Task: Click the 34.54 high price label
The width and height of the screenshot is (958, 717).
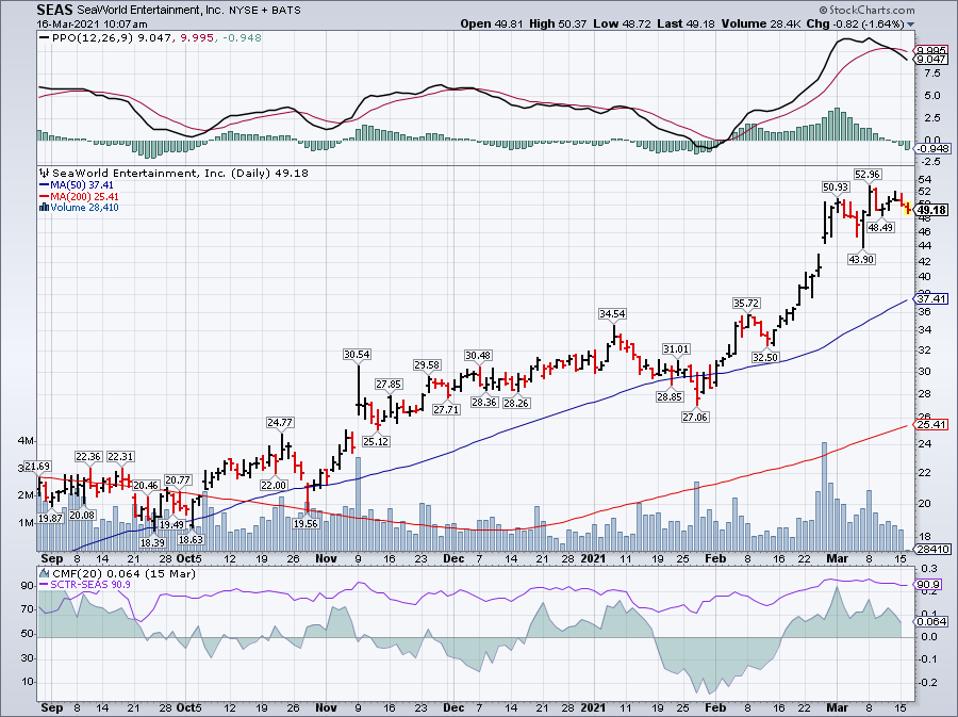Action: [x=612, y=314]
